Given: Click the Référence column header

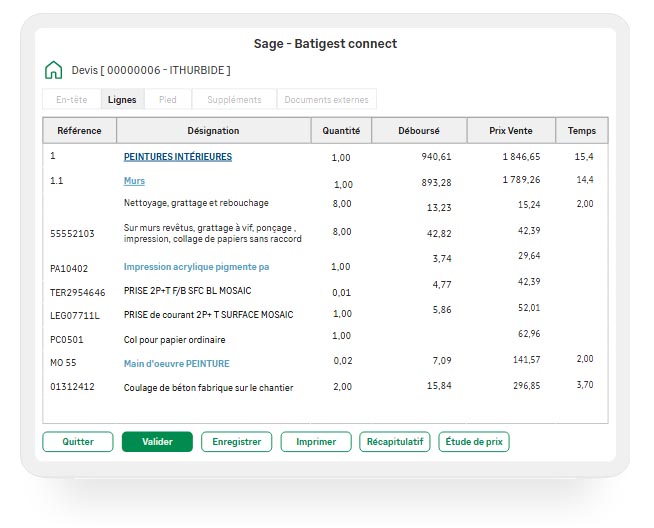Looking at the screenshot, I should pyautogui.click(x=79, y=131).
